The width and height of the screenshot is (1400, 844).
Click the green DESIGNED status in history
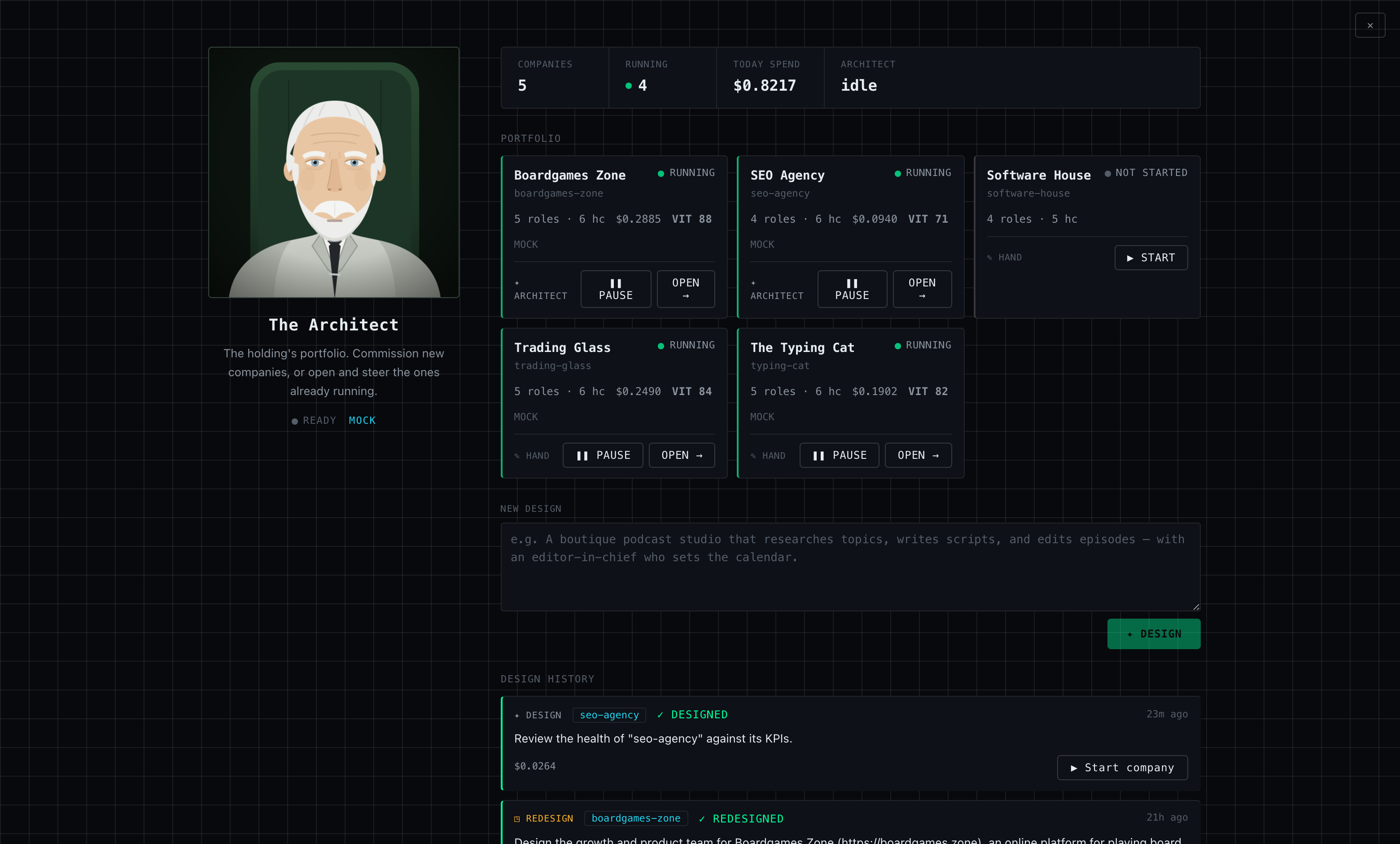(x=692, y=714)
